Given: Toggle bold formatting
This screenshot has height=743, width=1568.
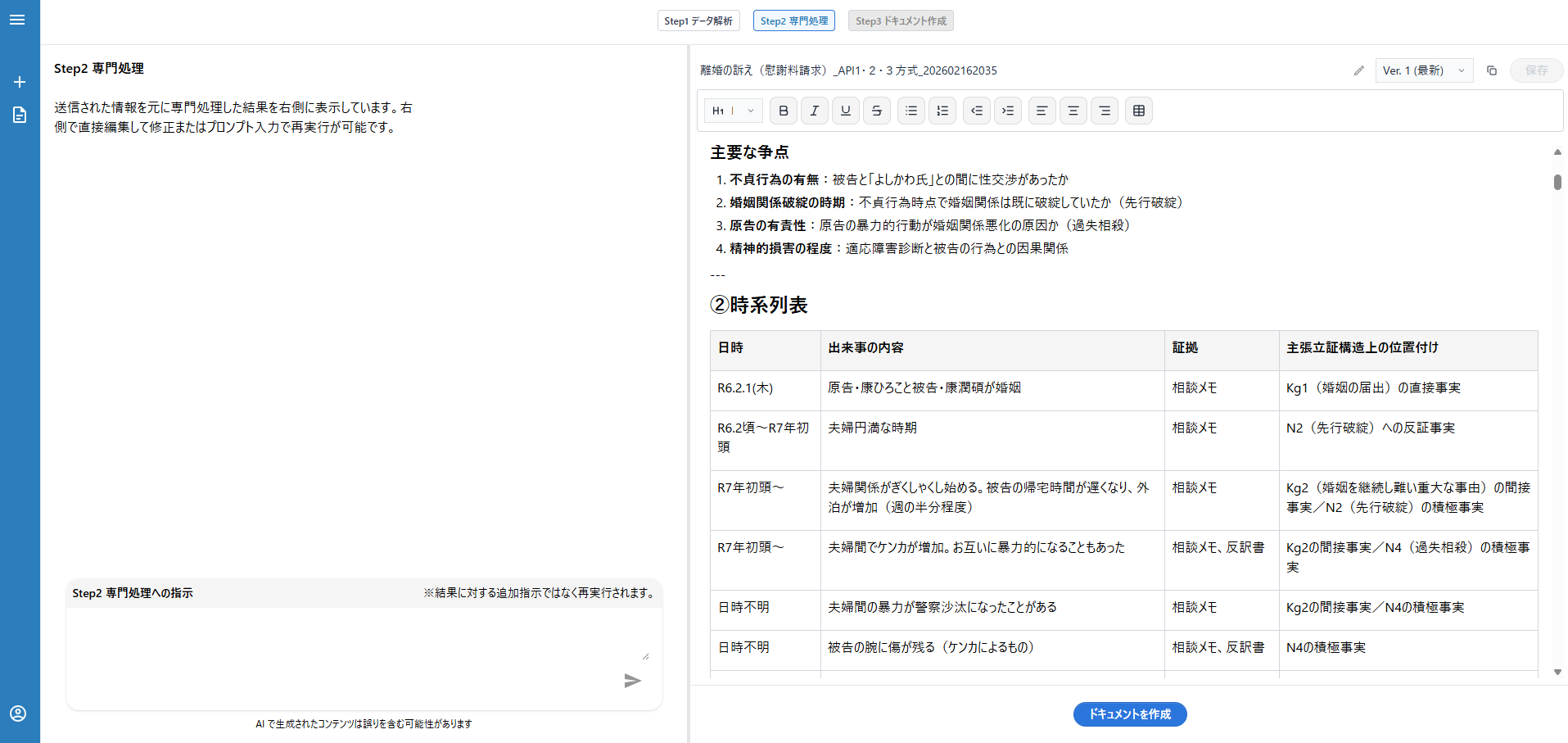Looking at the screenshot, I should click(x=784, y=111).
